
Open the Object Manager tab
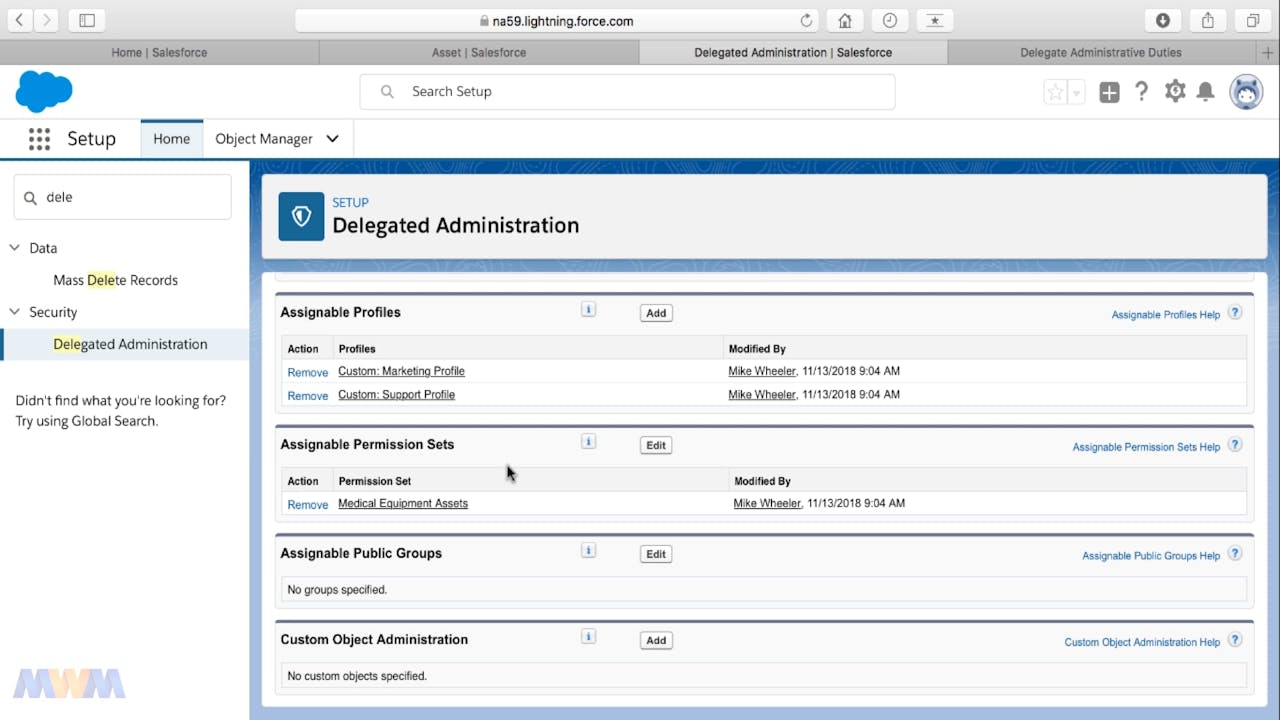(x=264, y=139)
